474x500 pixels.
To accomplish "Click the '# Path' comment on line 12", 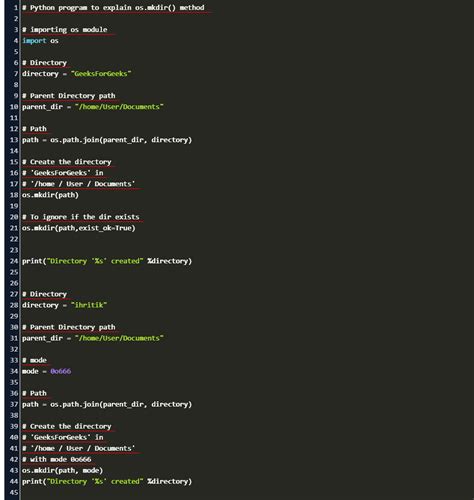I will [34, 129].
